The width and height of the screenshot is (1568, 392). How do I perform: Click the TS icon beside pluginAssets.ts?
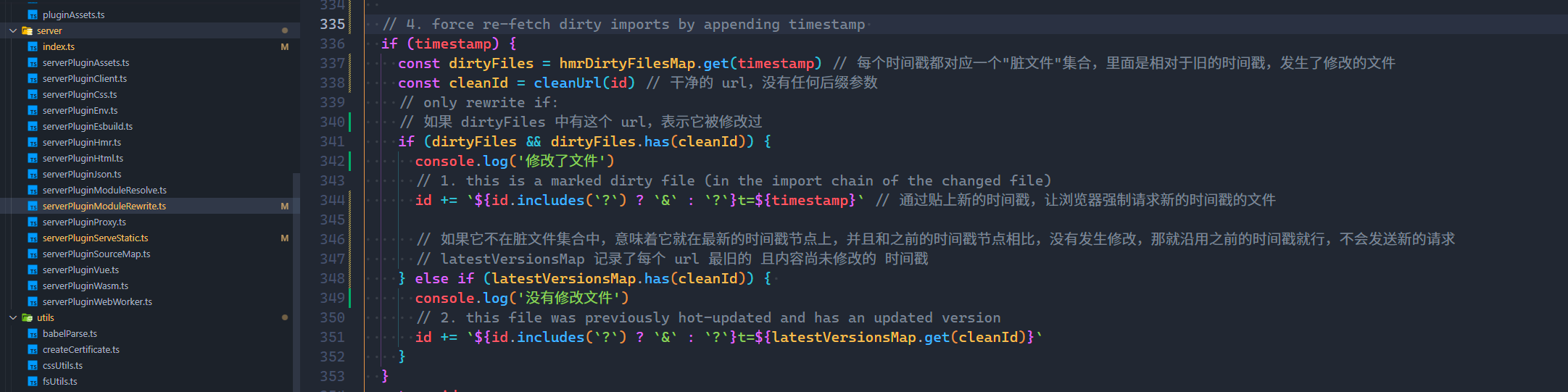coord(33,15)
